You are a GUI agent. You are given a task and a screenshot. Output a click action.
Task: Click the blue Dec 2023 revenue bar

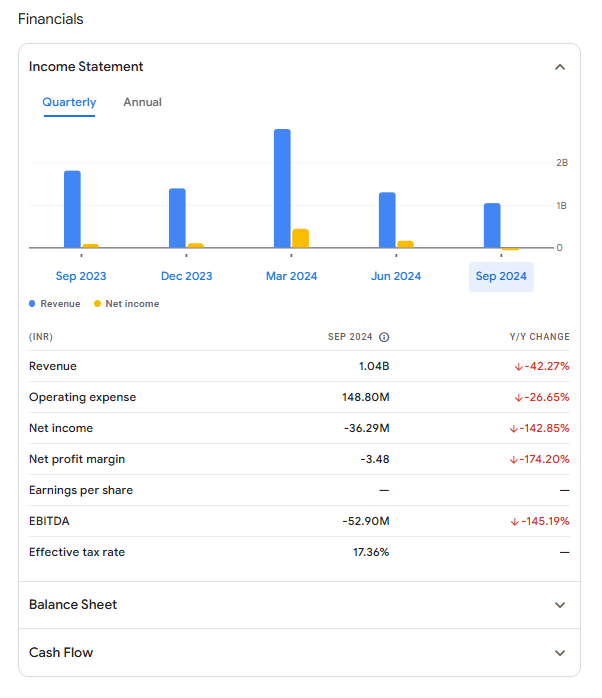click(x=177, y=218)
